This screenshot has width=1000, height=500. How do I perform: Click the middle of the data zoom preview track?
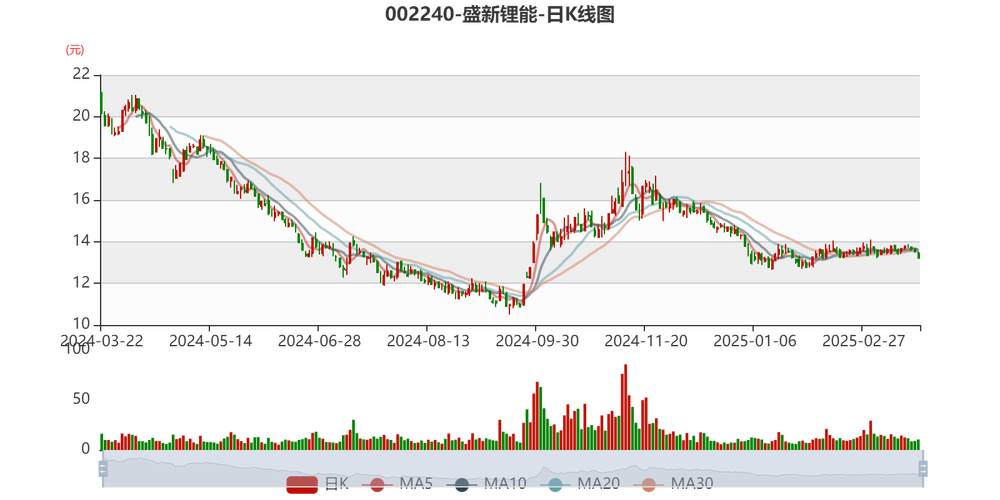tap(512, 468)
